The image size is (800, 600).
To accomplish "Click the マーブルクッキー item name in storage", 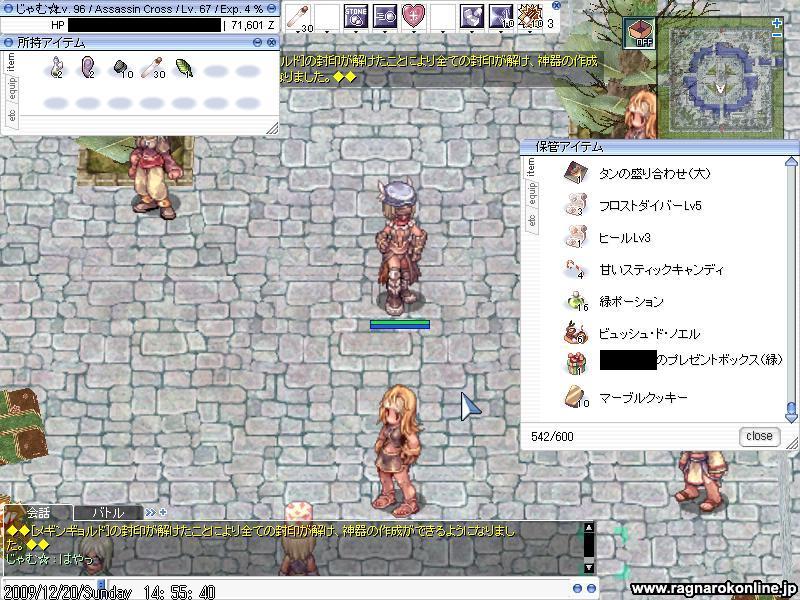I will 643,397.
